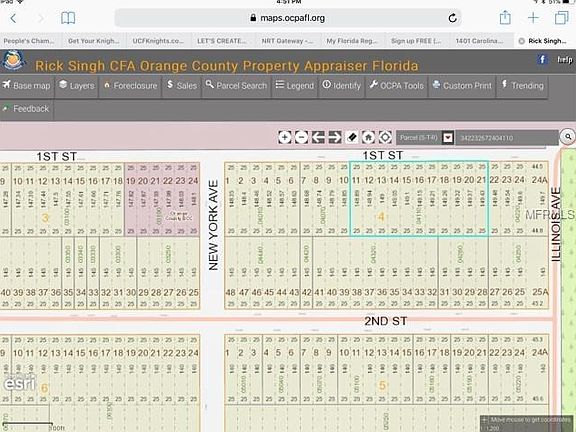The width and height of the screenshot is (576, 432).
Task: Click the Orange County appraiser logo
Action: click(13, 61)
